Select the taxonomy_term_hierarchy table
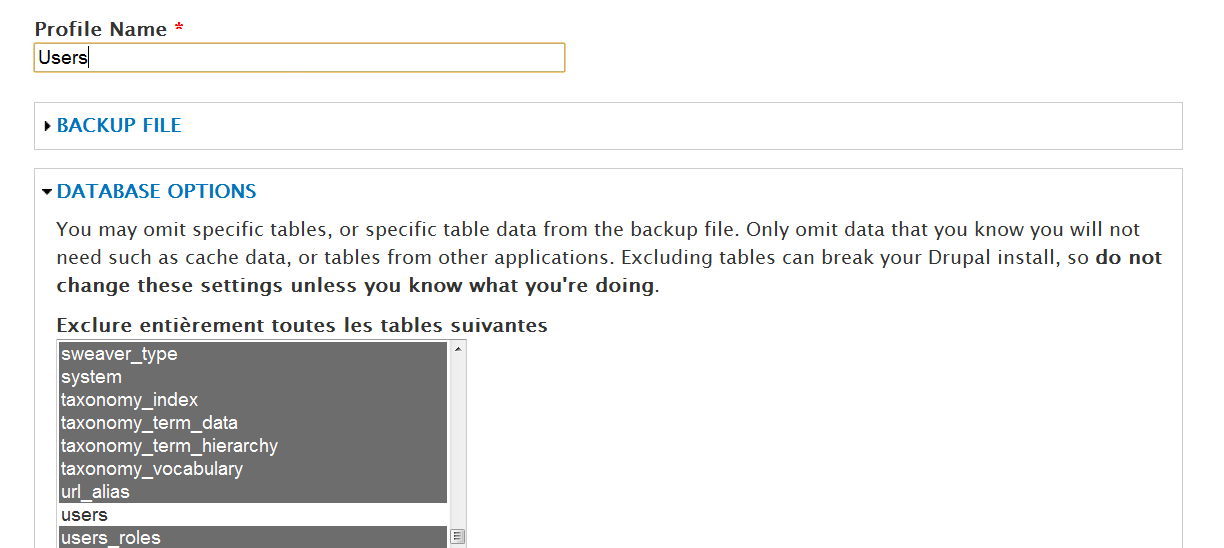This screenshot has width=1224, height=548. tap(169, 446)
